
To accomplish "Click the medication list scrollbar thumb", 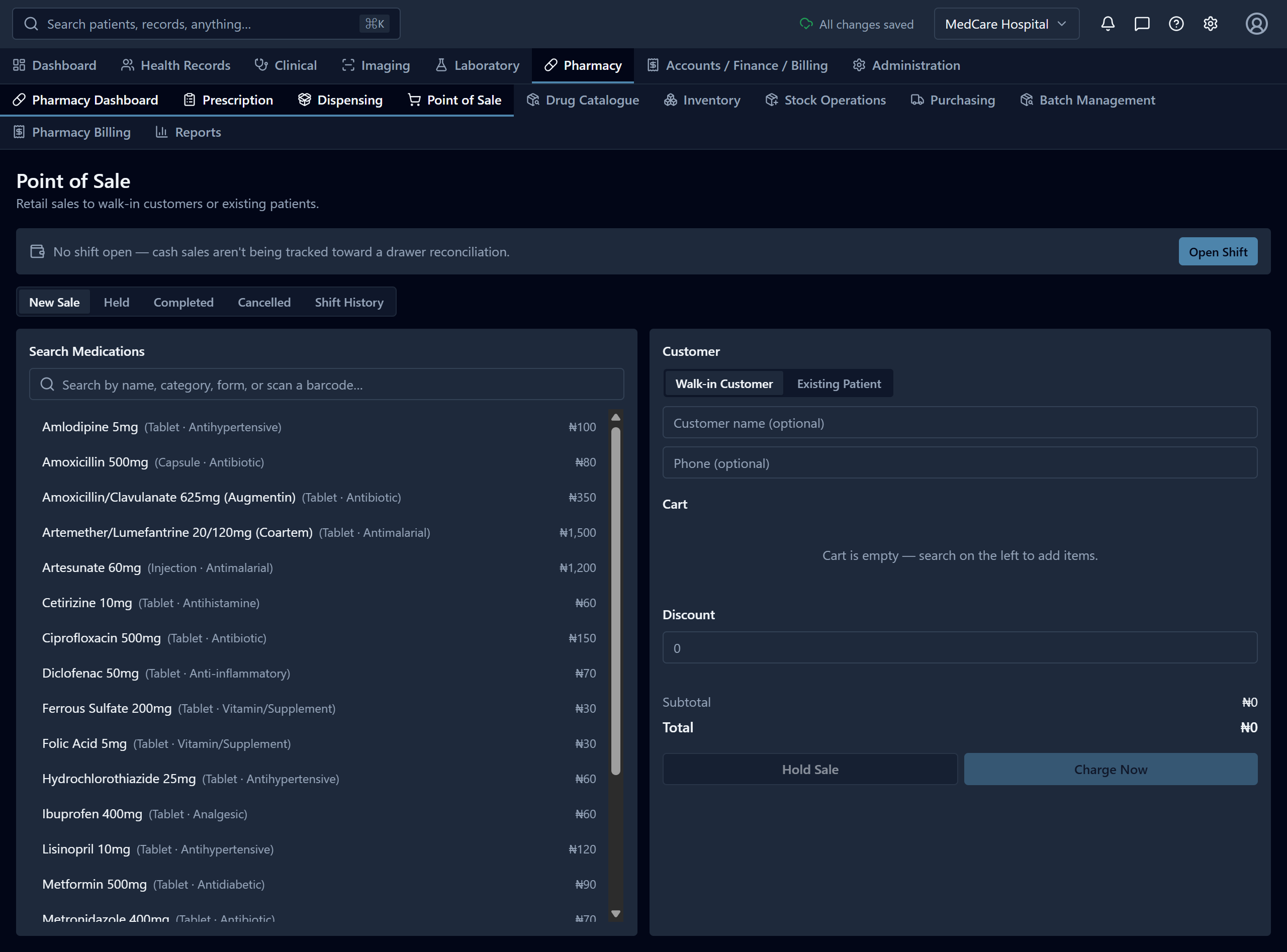I will click(x=615, y=601).
